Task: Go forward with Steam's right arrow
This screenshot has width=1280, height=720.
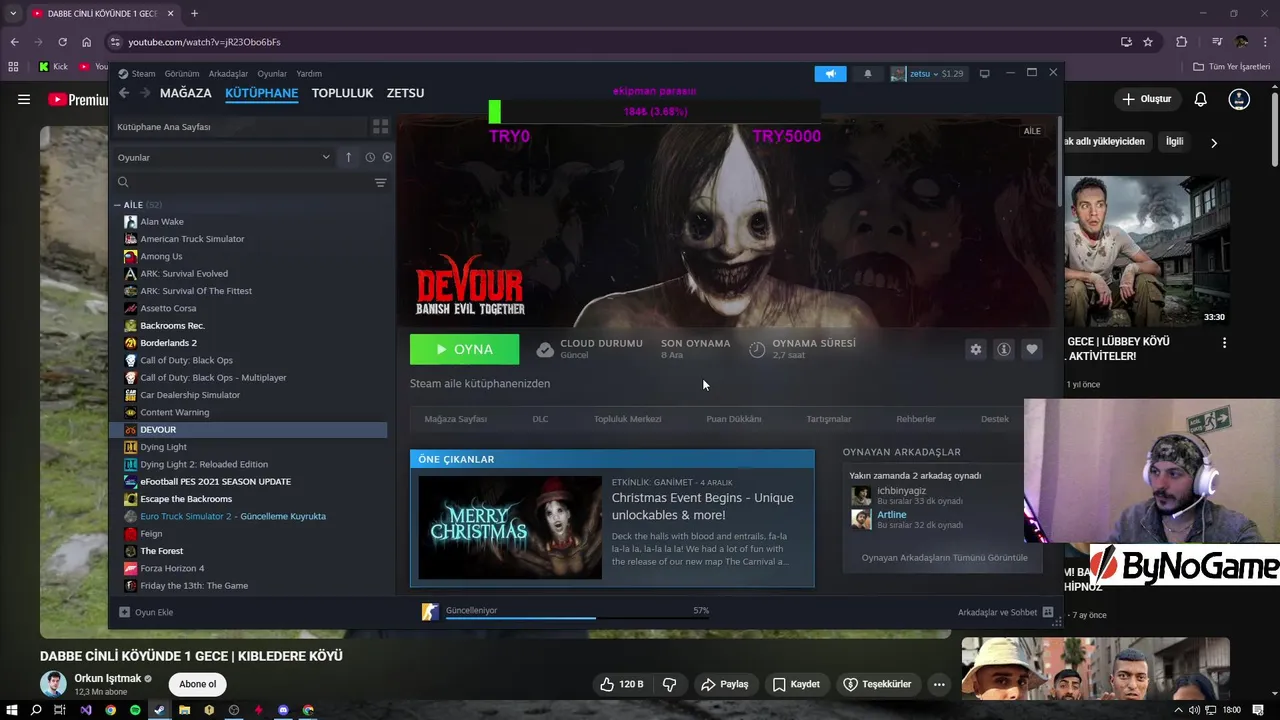Action: [x=145, y=93]
